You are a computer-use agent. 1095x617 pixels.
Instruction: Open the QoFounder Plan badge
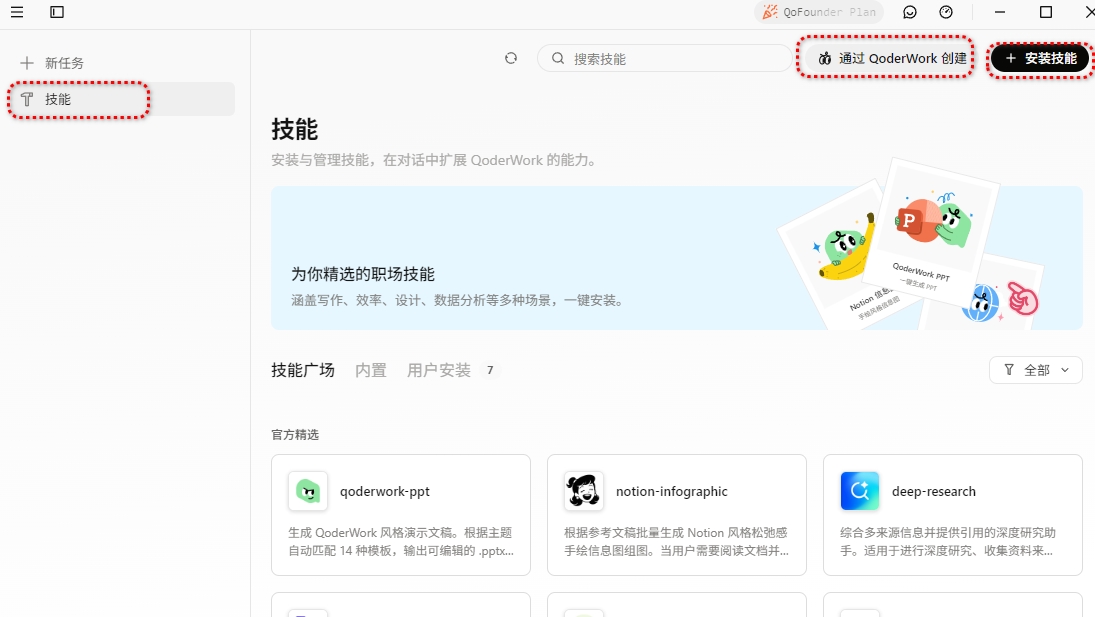pos(819,12)
